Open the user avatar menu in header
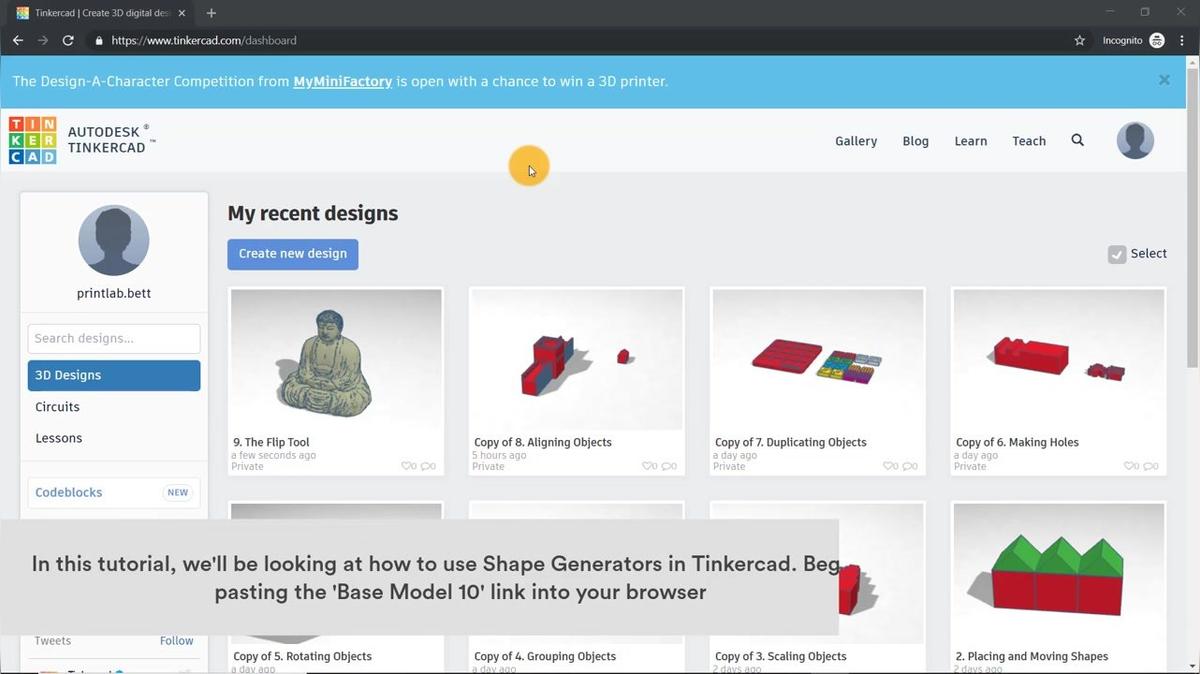1200x674 pixels. 1135,140
